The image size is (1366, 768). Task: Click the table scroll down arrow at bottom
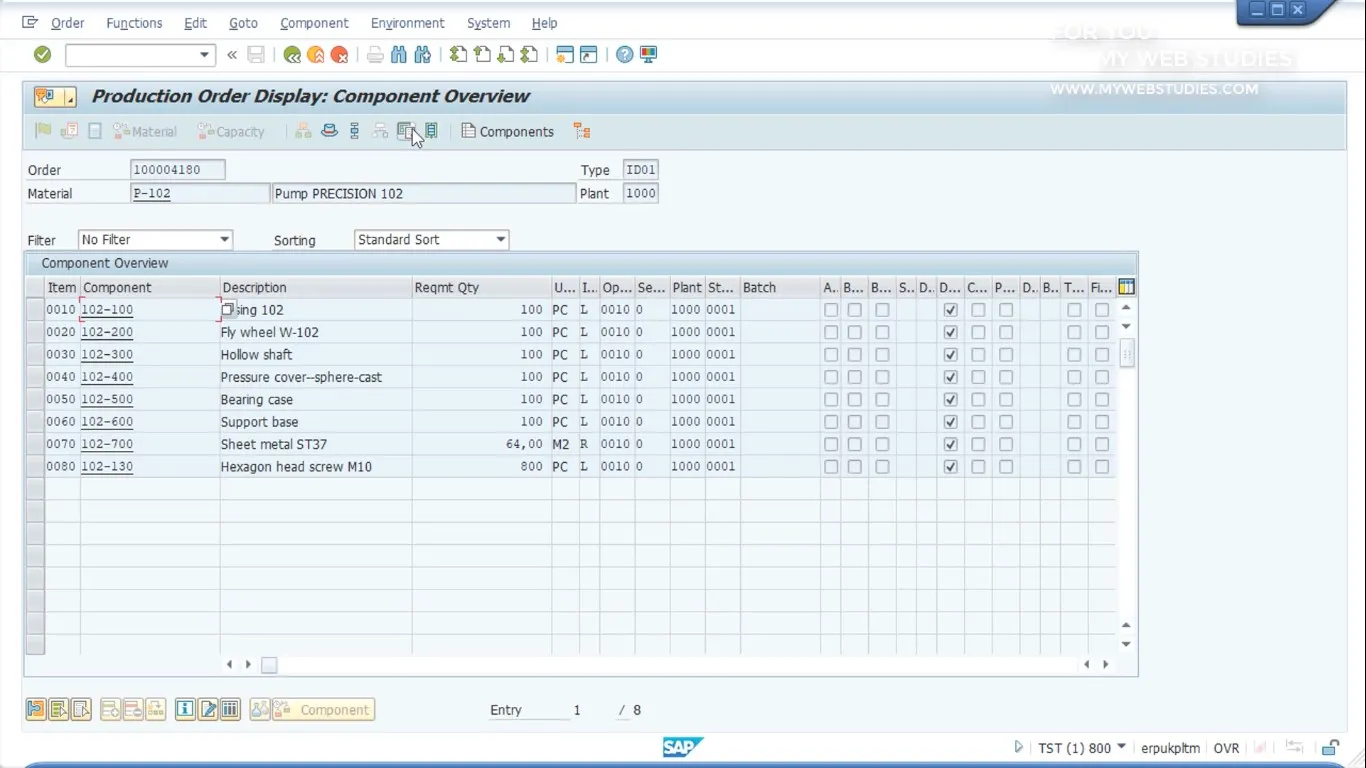pos(1126,645)
